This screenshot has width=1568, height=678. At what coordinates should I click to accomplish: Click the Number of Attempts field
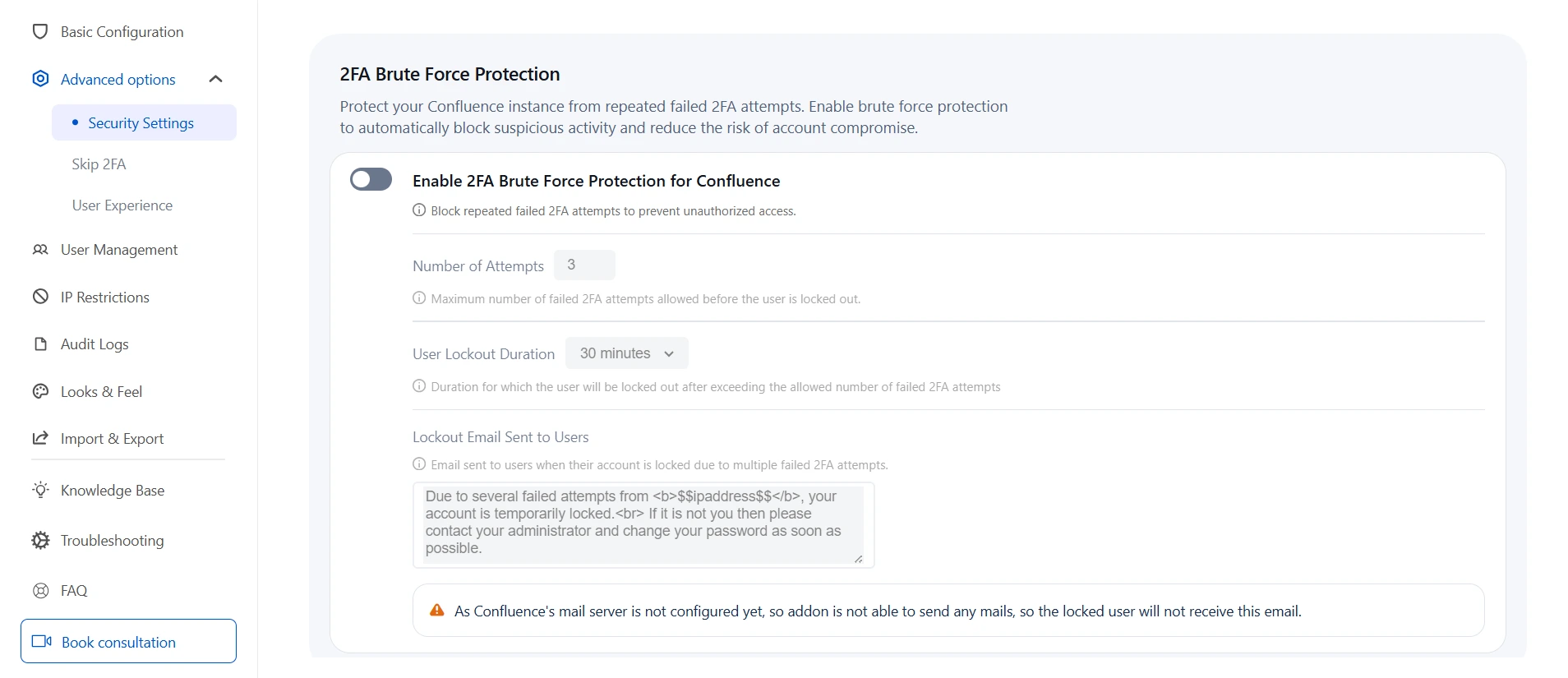click(584, 265)
